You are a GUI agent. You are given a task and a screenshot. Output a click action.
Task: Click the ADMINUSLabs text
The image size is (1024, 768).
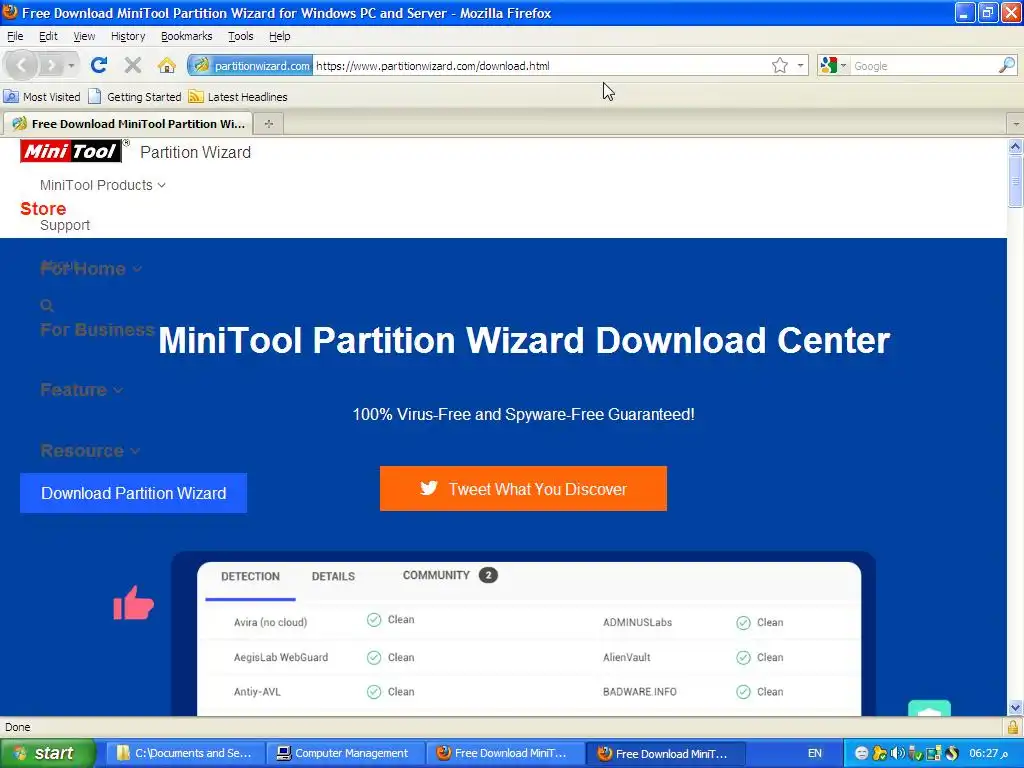(637, 622)
